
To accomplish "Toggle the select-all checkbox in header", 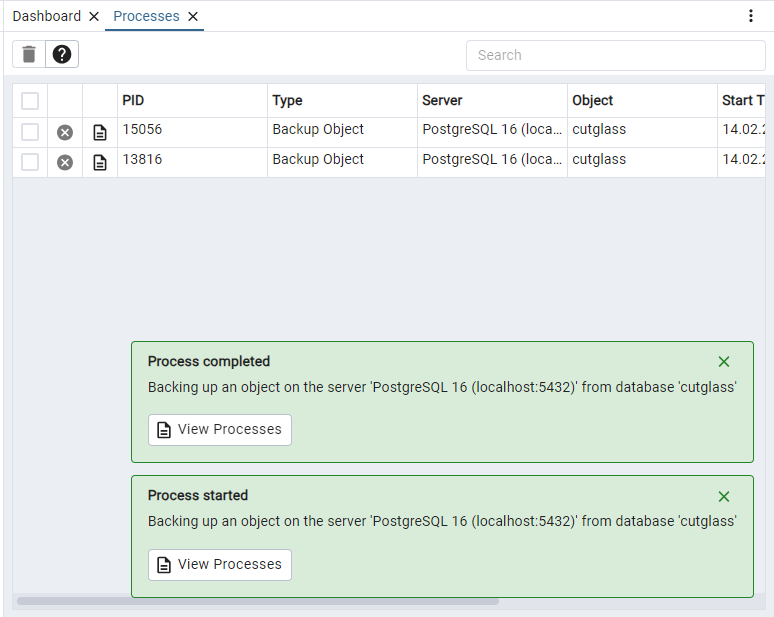I will (30, 101).
